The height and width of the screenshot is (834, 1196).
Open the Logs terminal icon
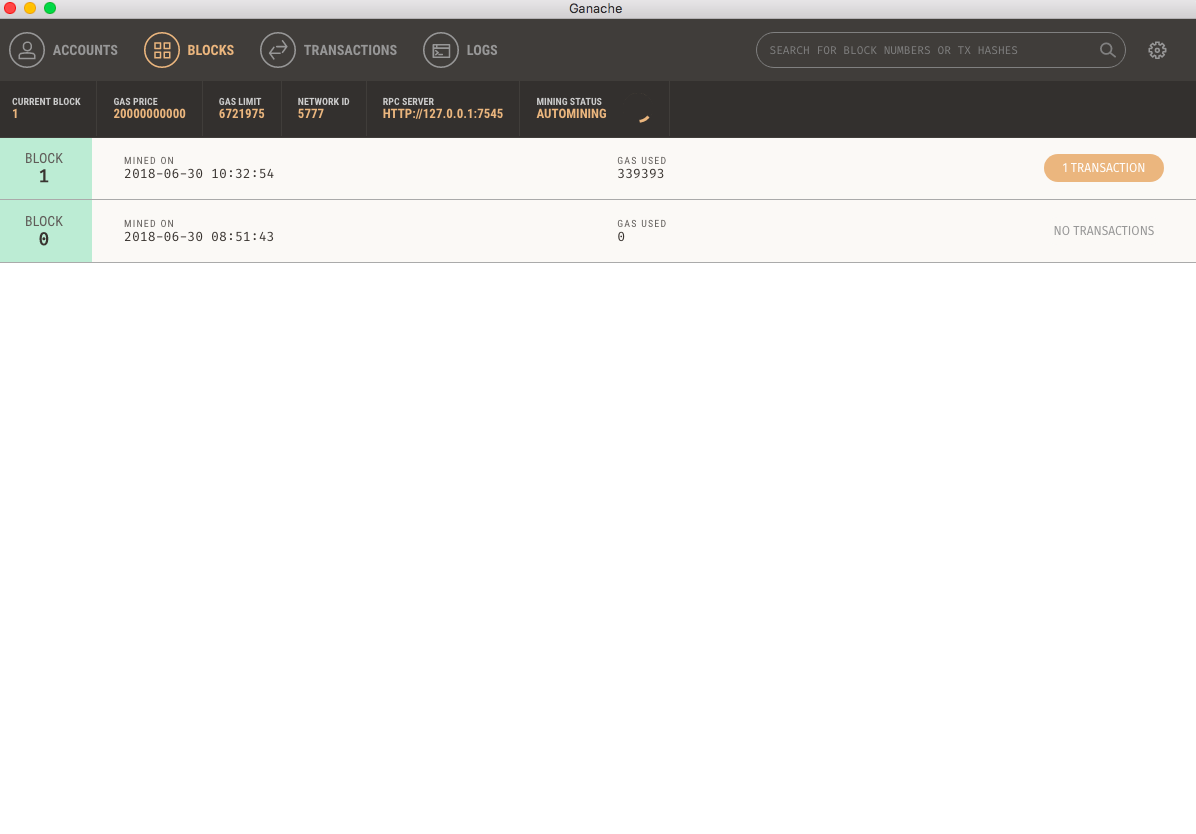(x=441, y=50)
